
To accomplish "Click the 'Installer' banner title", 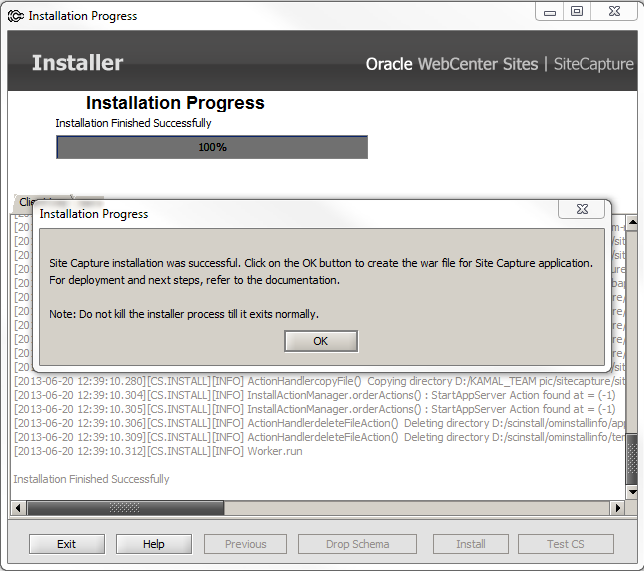I will point(78,63).
